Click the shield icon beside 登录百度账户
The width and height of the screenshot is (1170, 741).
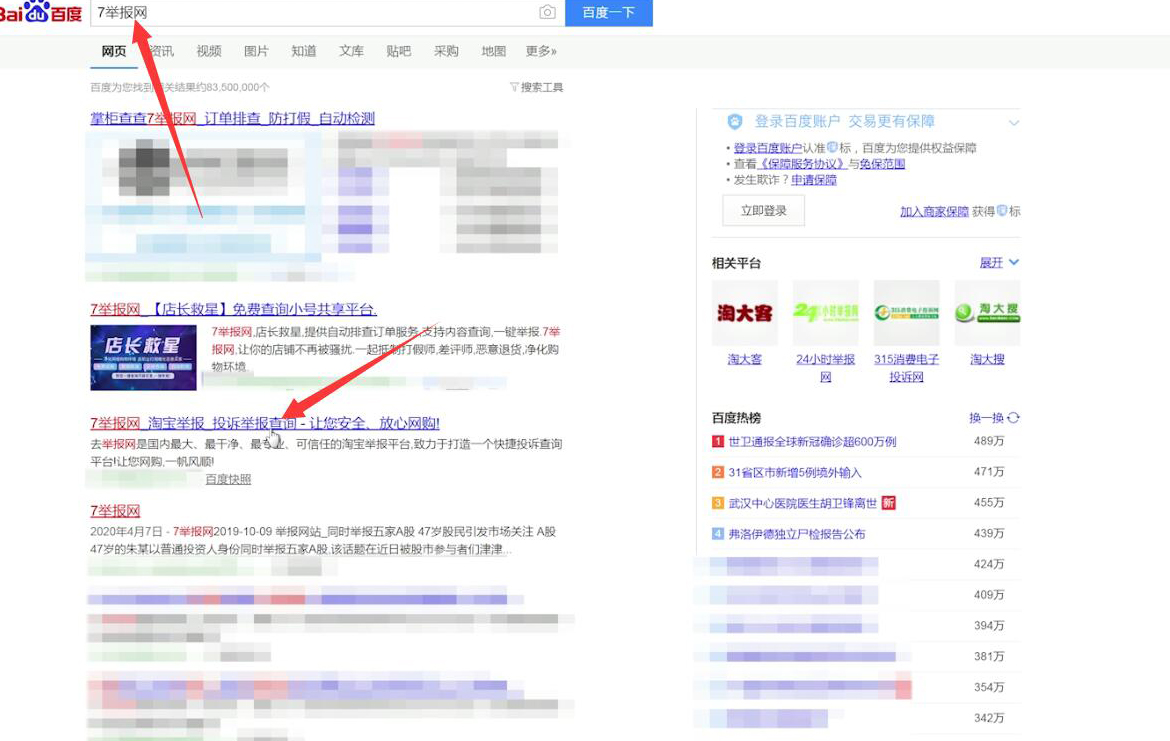[x=735, y=122]
